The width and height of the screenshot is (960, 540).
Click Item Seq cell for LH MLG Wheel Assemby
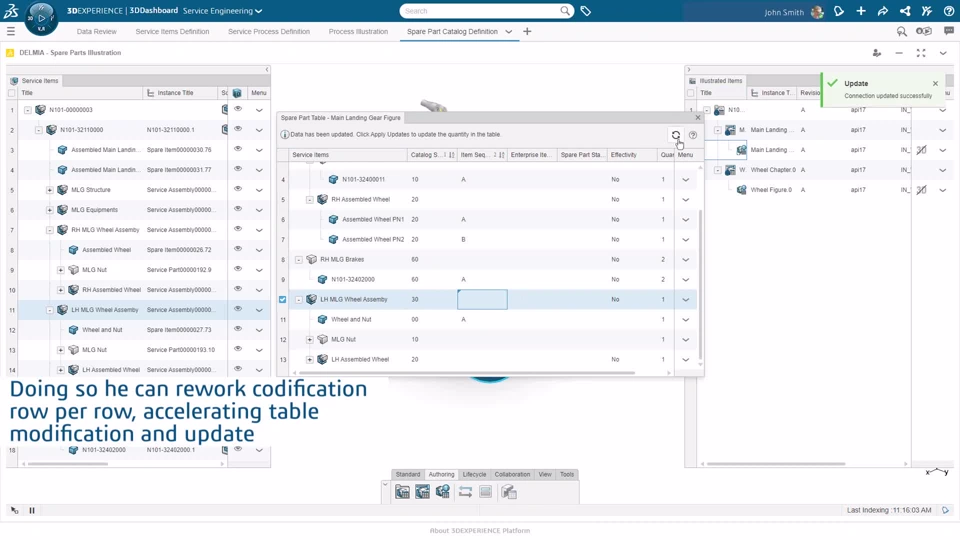pyautogui.click(x=482, y=299)
